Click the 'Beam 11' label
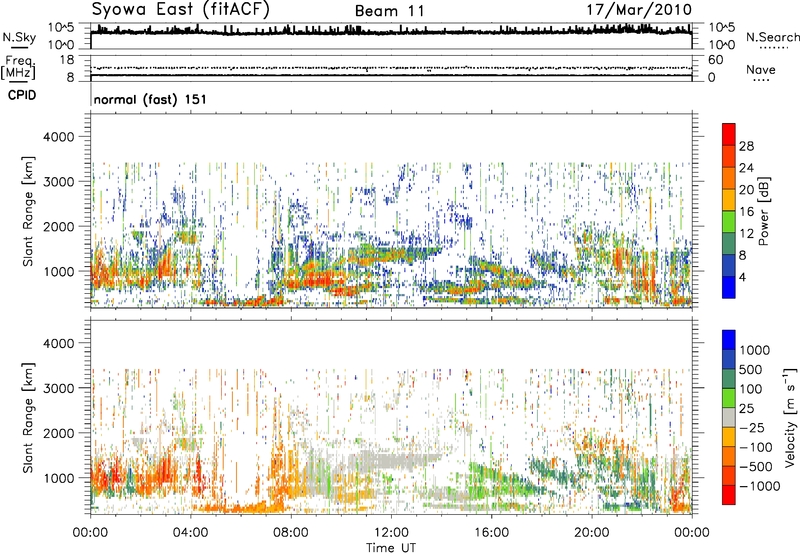Screen dimensions: 800x554 click(390, 11)
